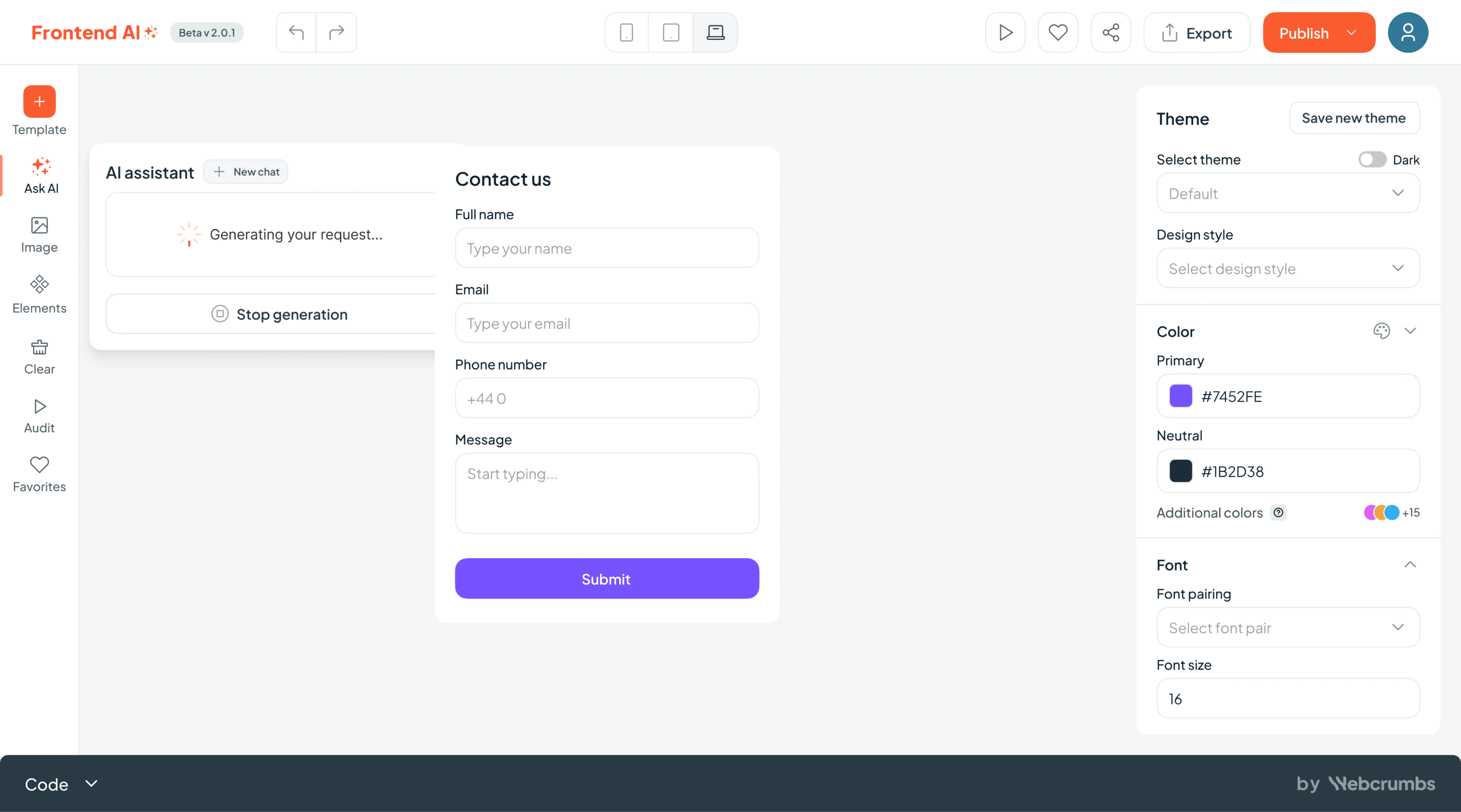
Task: Run an Audit from the sidebar
Action: [39, 415]
